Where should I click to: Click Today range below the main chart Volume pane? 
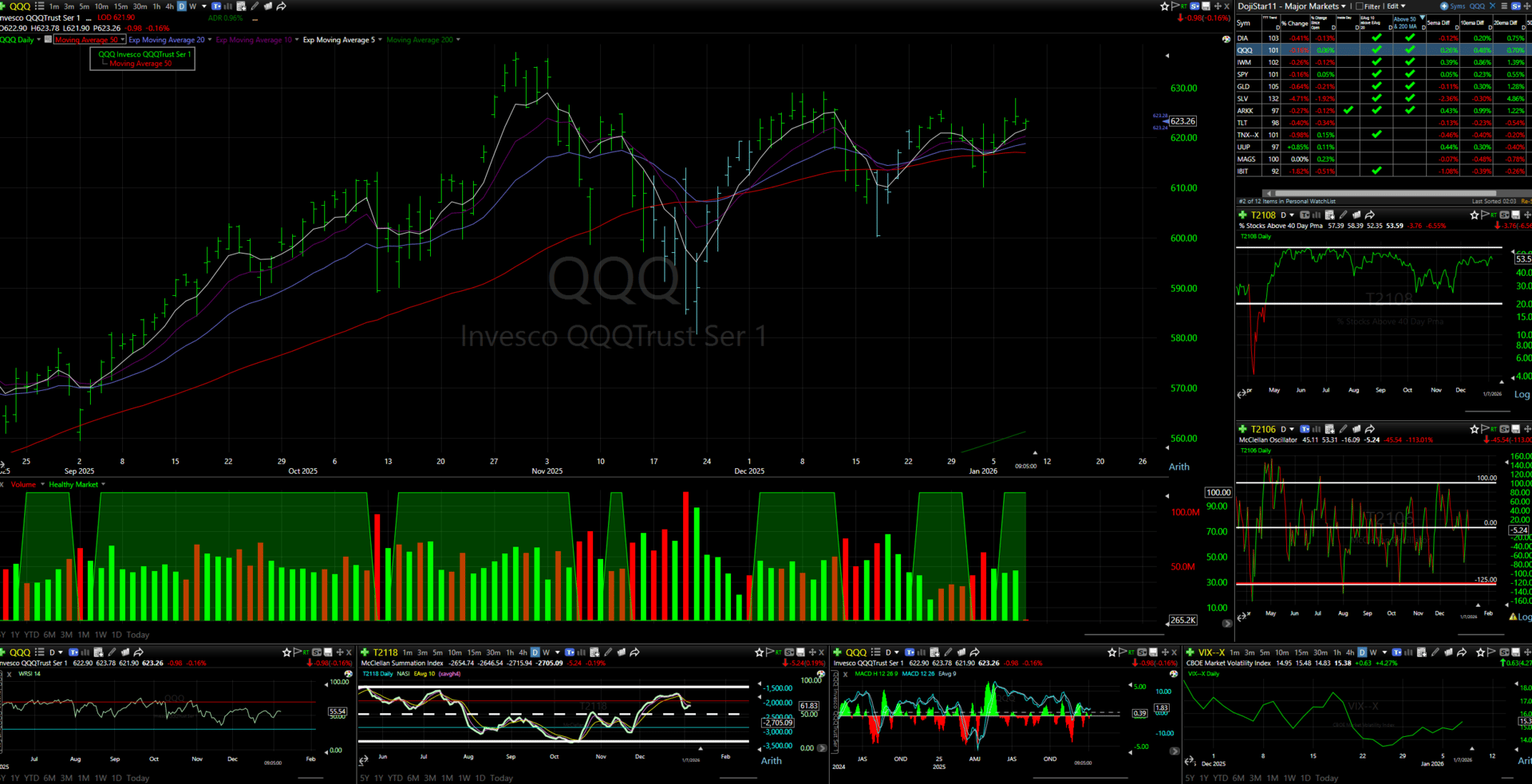(x=138, y=635)
